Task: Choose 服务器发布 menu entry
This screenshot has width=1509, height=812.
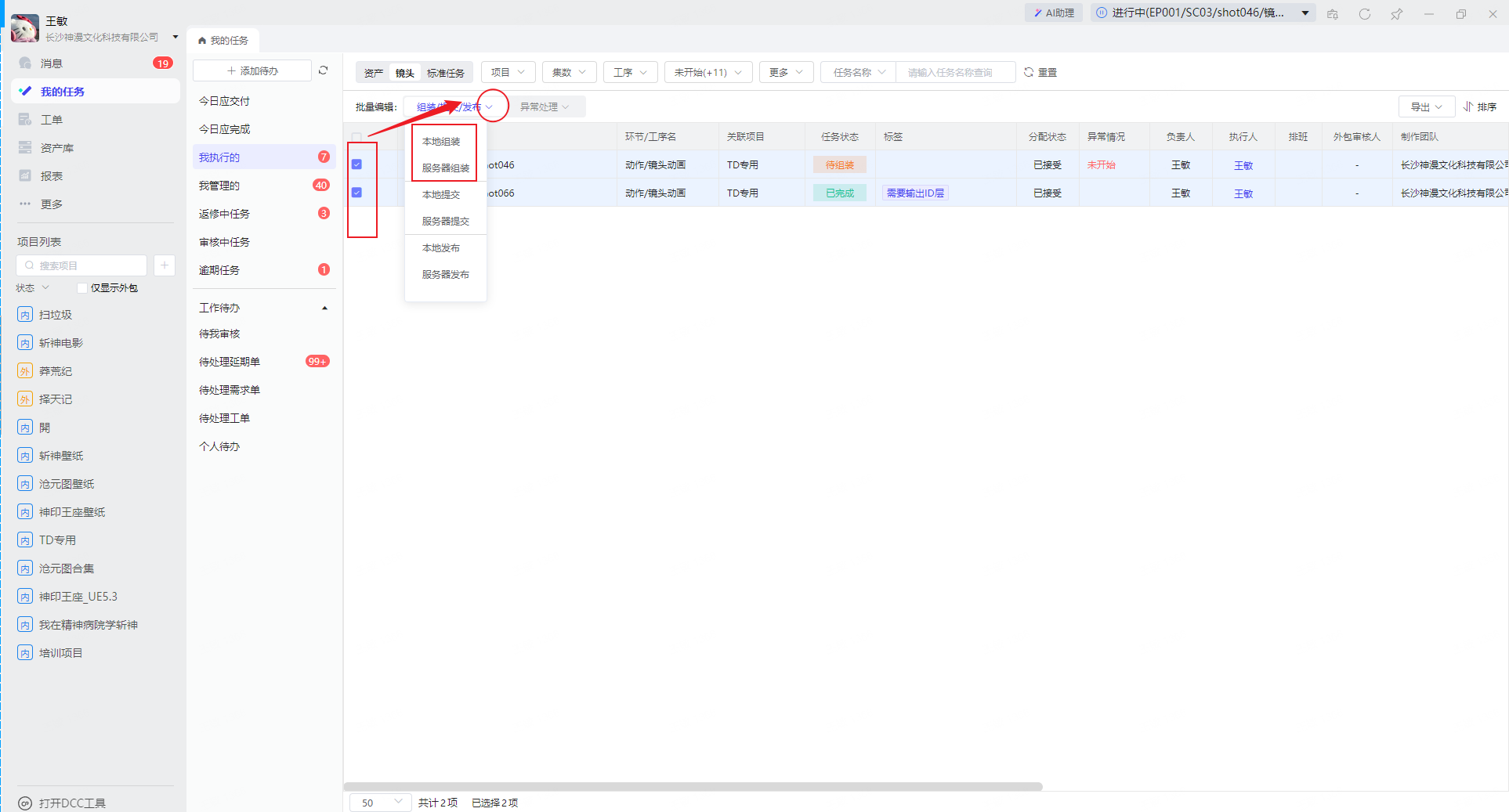Action: (x=446, y=275)
